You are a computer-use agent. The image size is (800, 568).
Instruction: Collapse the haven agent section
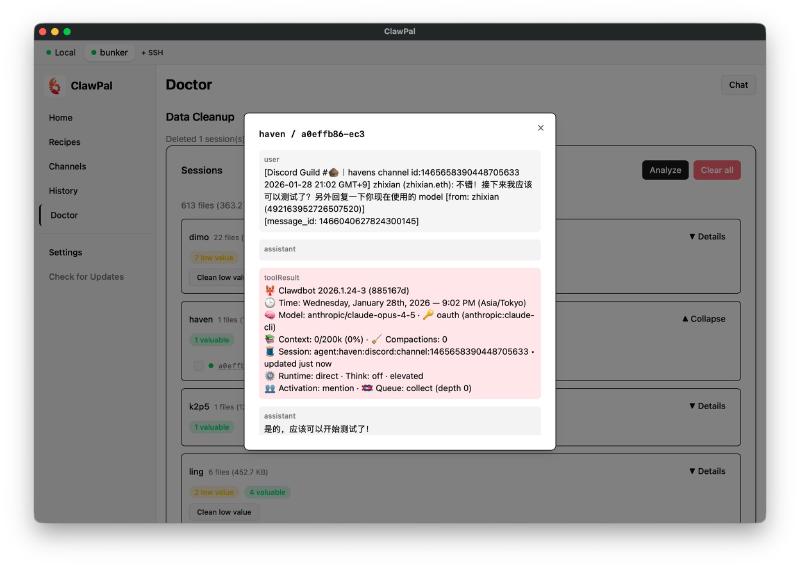coord(703,319)
